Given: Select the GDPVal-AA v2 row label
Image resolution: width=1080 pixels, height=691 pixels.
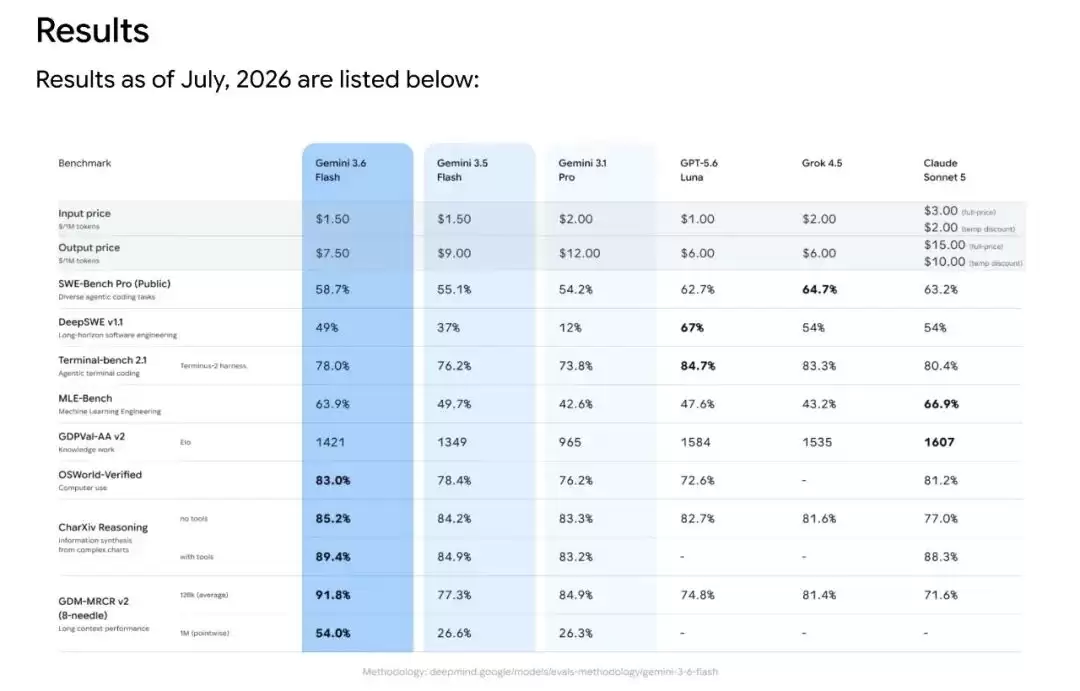Looking at the screenshot, I should (x=92, y=436).
